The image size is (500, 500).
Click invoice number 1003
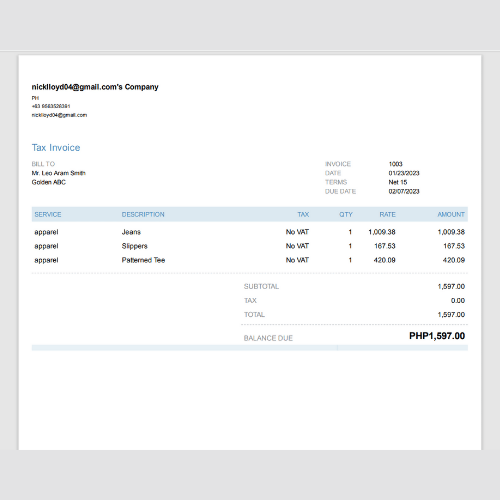click(396, 164)
